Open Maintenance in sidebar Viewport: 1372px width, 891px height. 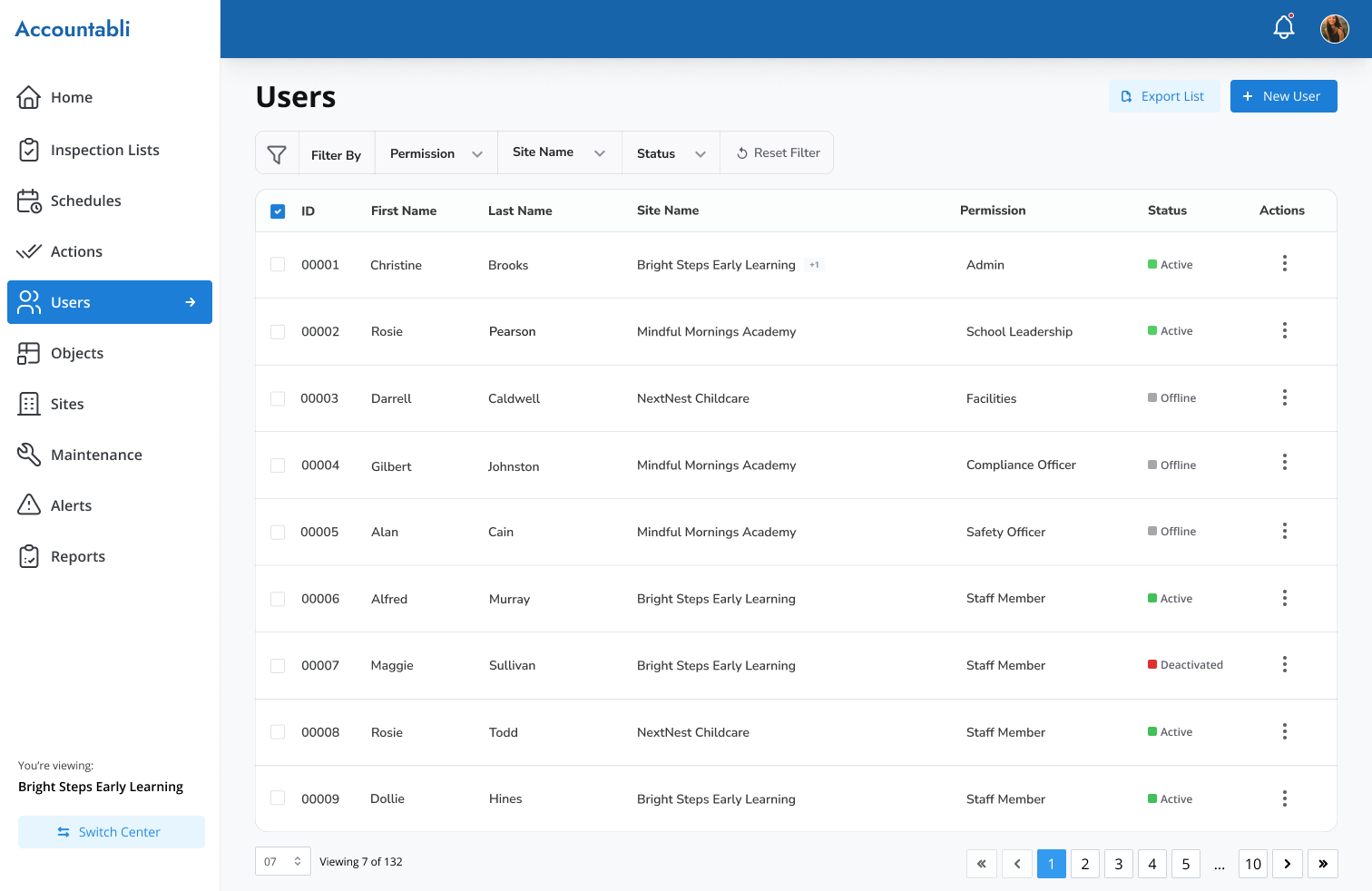tap(110, 455)
